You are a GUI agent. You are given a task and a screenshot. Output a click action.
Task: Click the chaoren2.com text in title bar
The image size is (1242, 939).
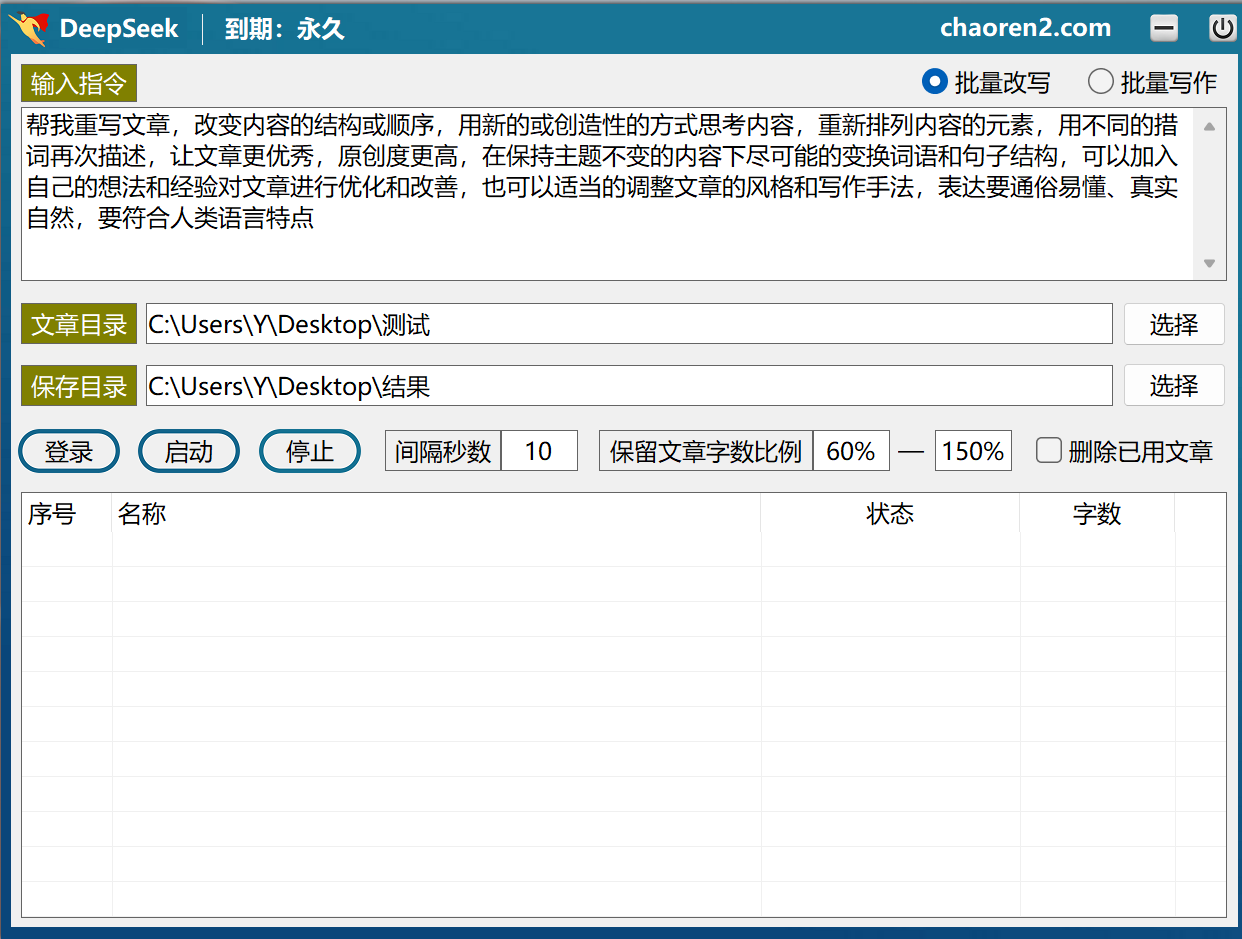pos(1026,28)
